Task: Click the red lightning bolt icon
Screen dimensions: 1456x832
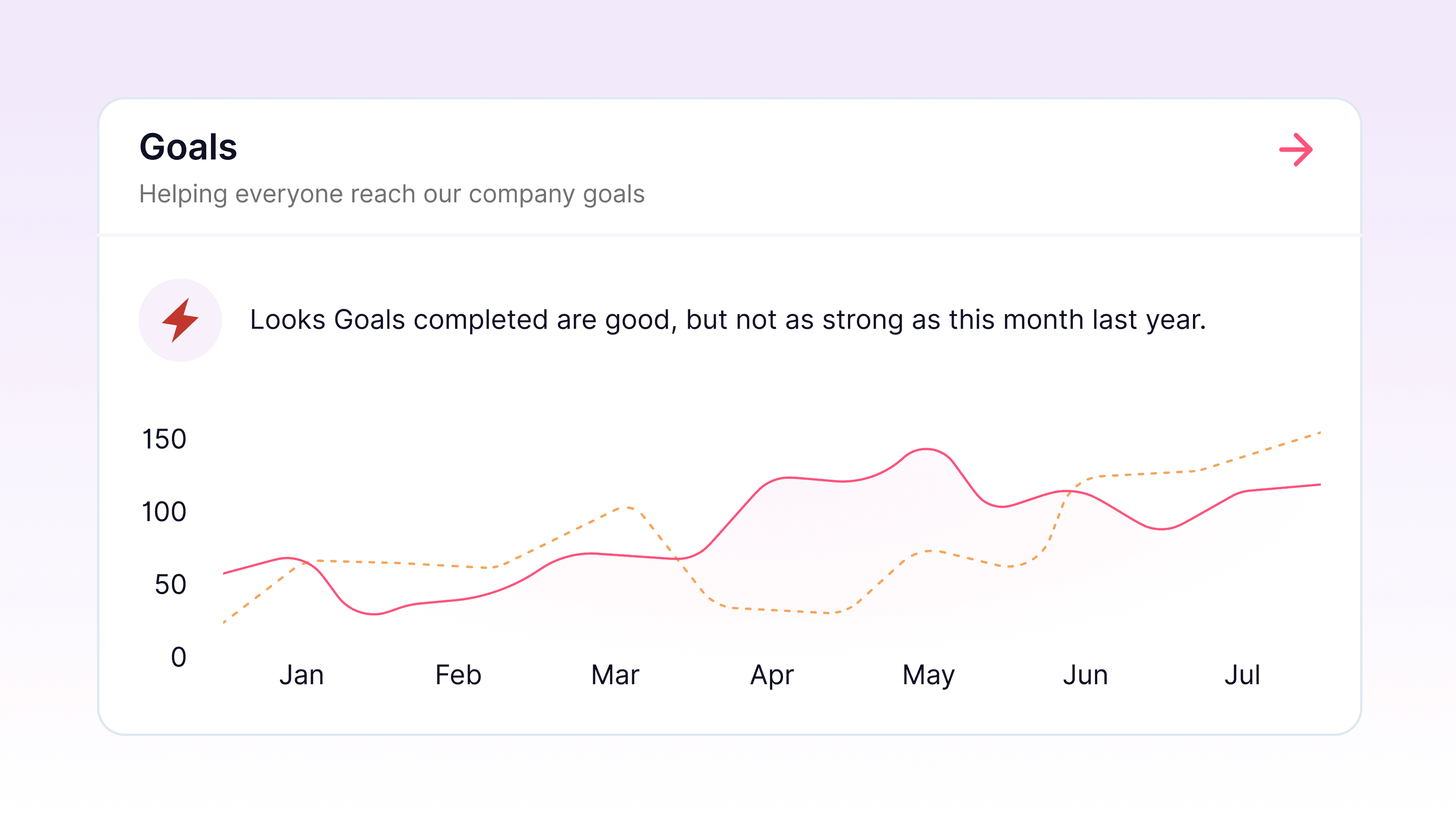Action: click(x=181, y=320)
